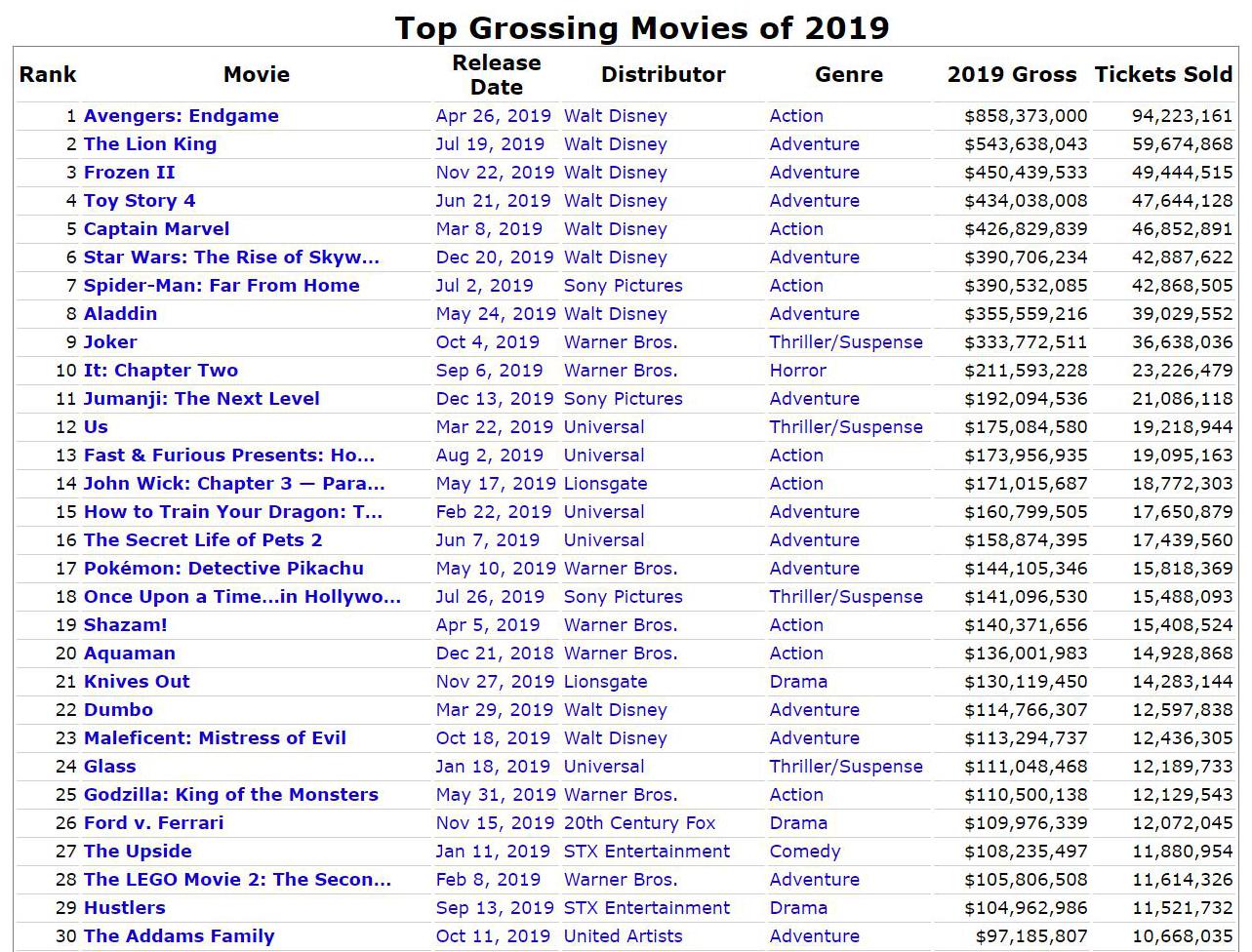This screenshot has width=1252, height=952.
Task: Select the 10,668,035 tickets sold value
Action: pyautogui.click(x=1182, y=935)
